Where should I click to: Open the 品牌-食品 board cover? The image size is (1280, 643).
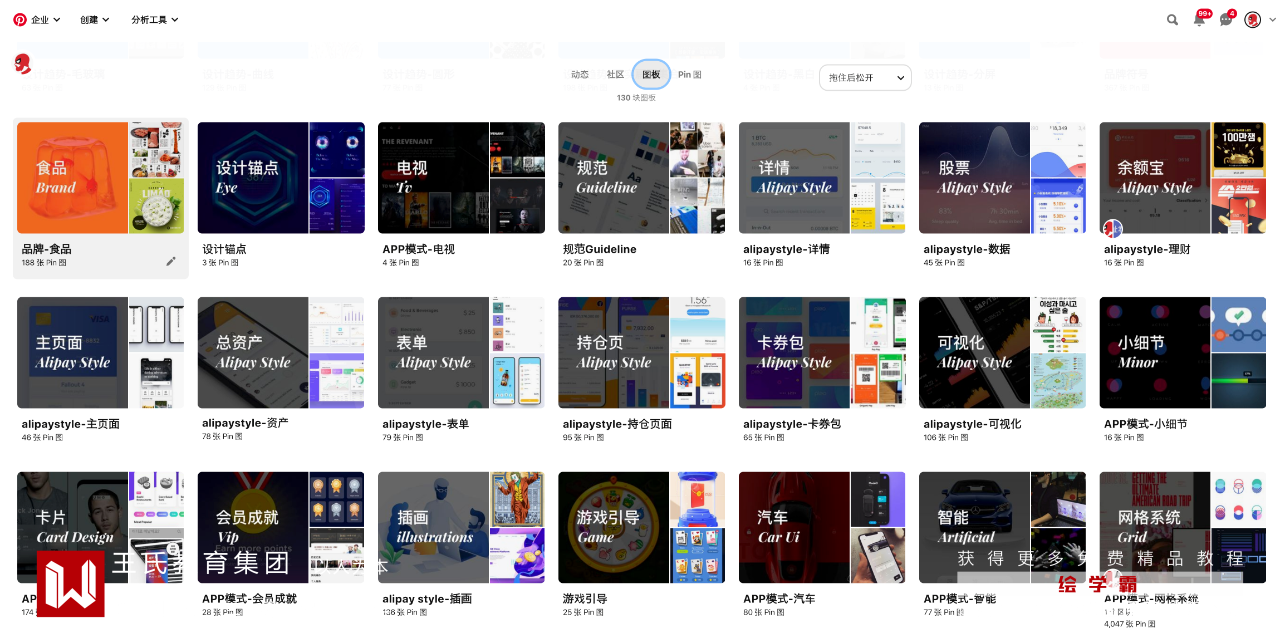(x=100, y=178)
